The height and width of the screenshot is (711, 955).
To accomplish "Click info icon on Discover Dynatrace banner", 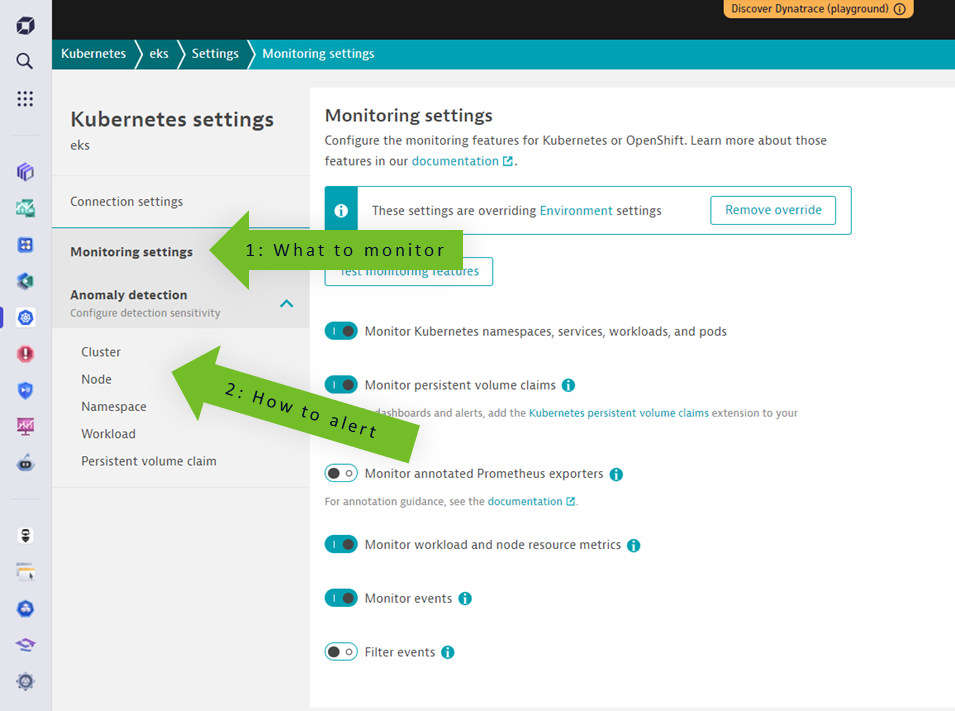I will tap(900, 9).
